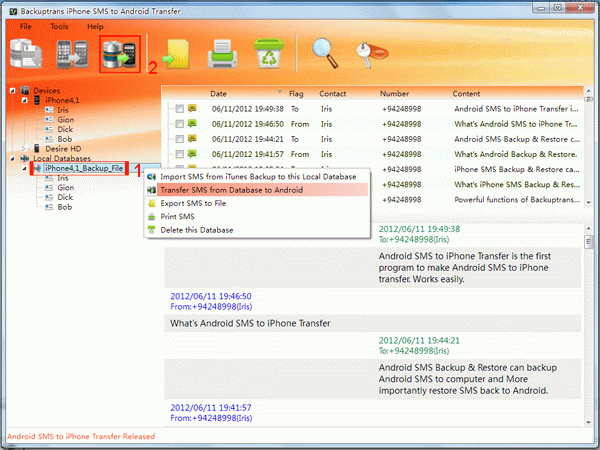Open the Tools menu

tap(59, 26)
